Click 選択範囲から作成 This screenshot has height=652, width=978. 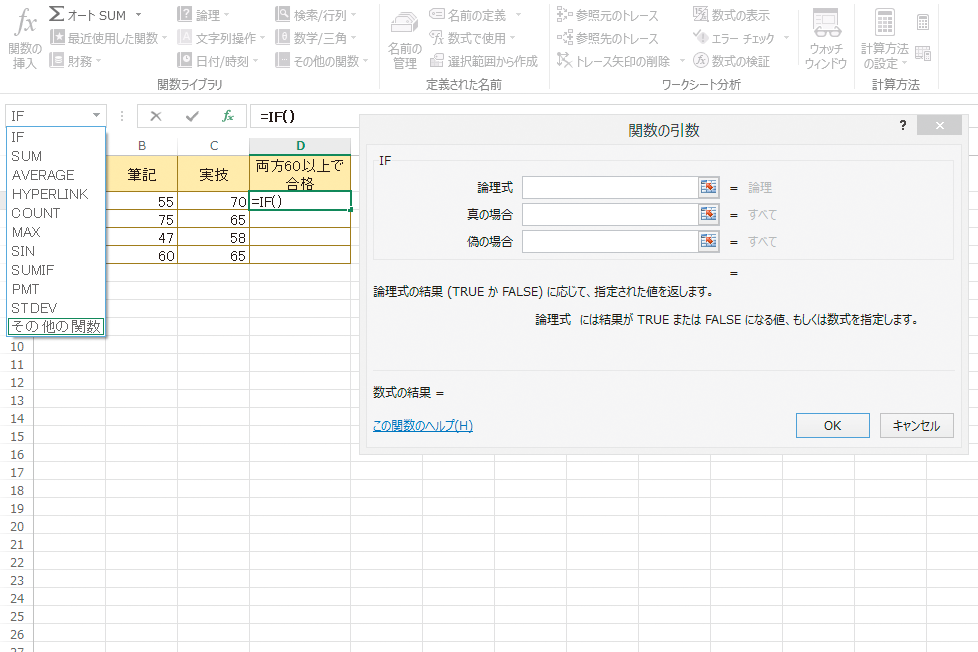pos(484,61)
